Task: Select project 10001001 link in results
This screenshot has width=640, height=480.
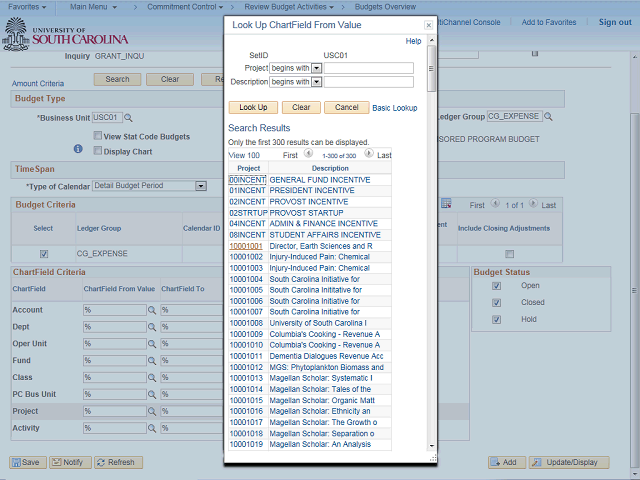Action: [246, 246]
